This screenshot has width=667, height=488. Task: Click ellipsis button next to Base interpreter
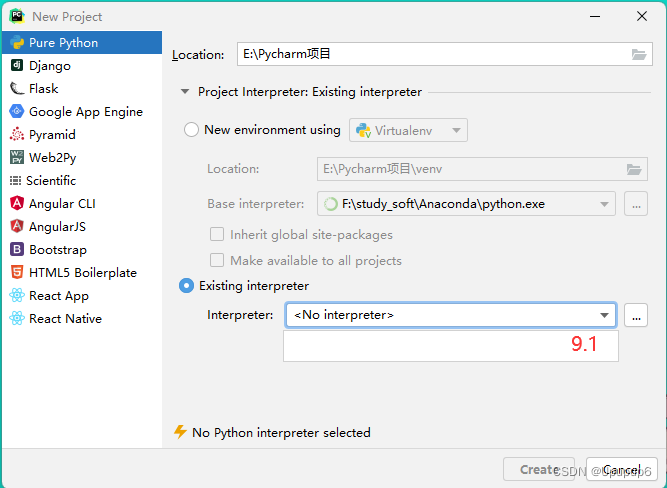pos(636,204)
